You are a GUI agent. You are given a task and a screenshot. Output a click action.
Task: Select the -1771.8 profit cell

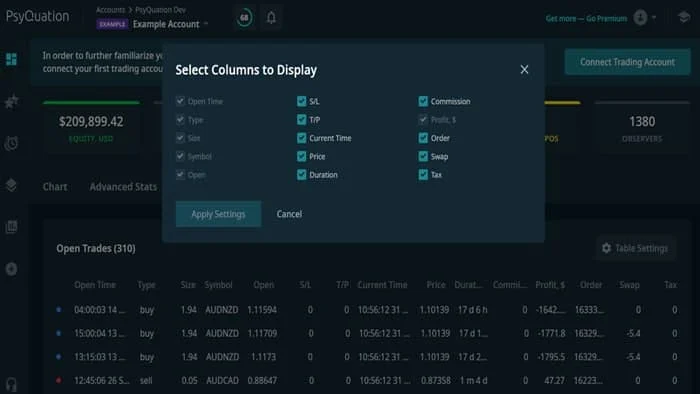click(x=551, y=333)
